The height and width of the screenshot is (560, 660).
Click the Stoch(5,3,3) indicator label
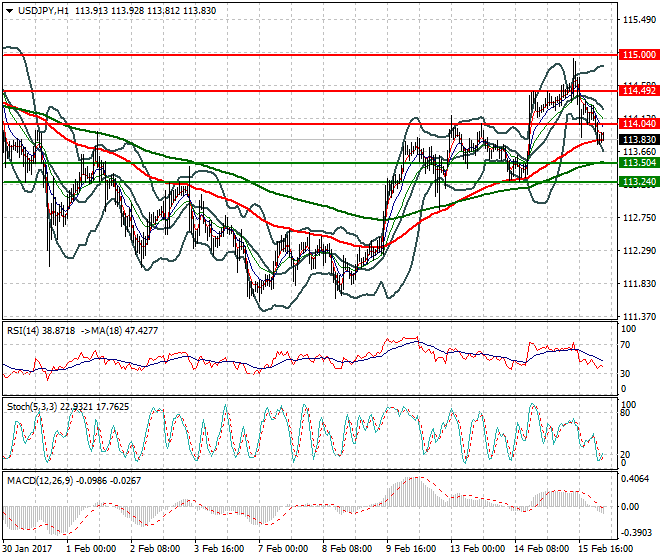[32, 407]
